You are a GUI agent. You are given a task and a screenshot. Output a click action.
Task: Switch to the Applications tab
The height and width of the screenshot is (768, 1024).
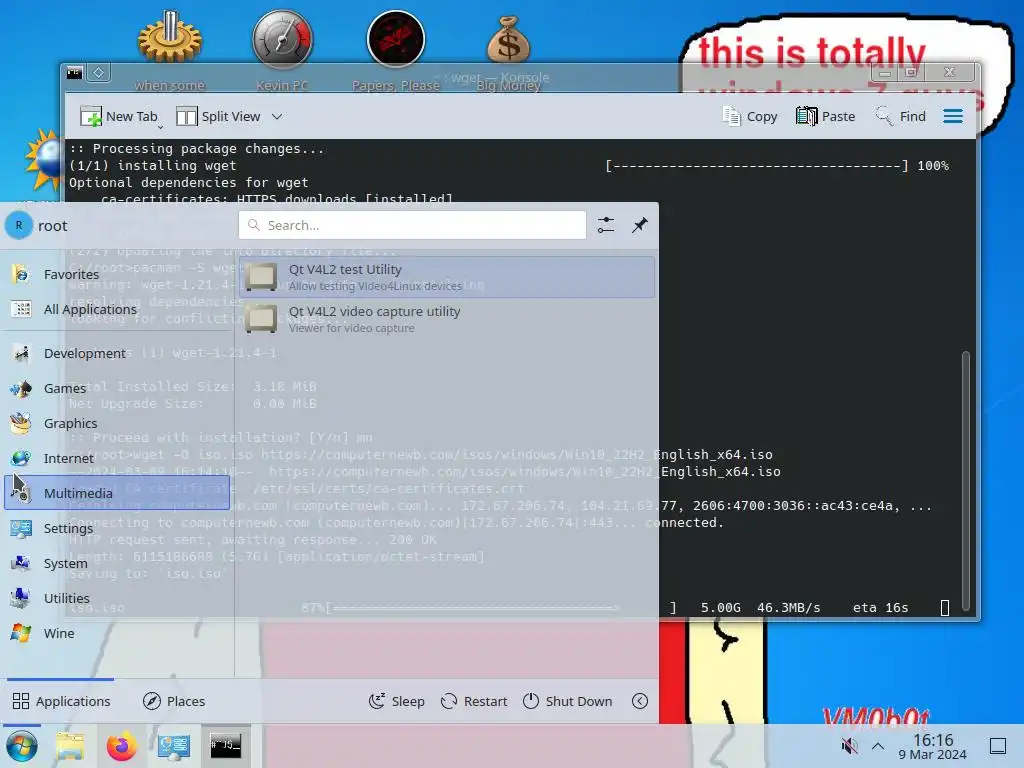coord(61,701)
